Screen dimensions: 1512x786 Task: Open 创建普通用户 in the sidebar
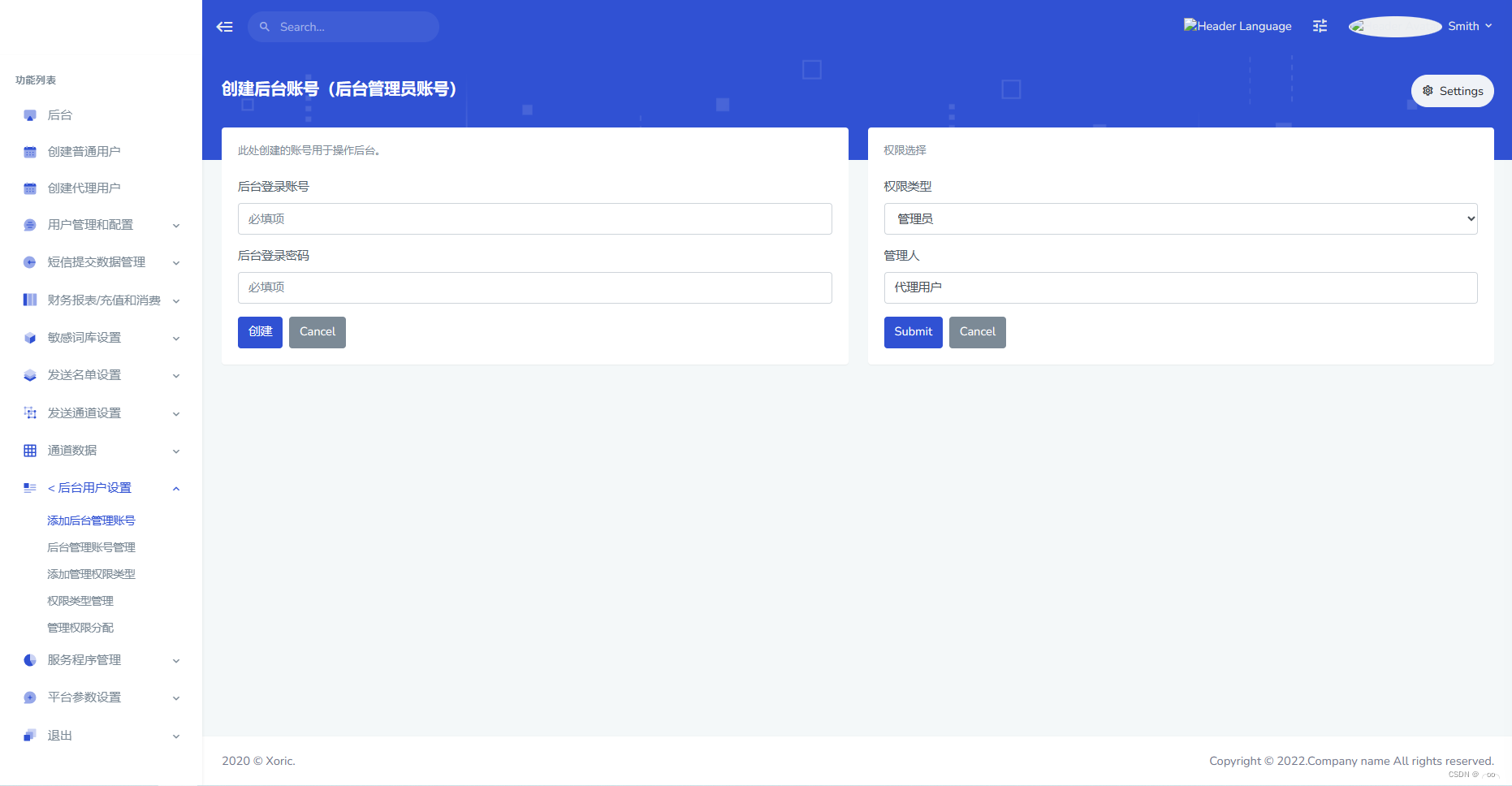[84, 152]
